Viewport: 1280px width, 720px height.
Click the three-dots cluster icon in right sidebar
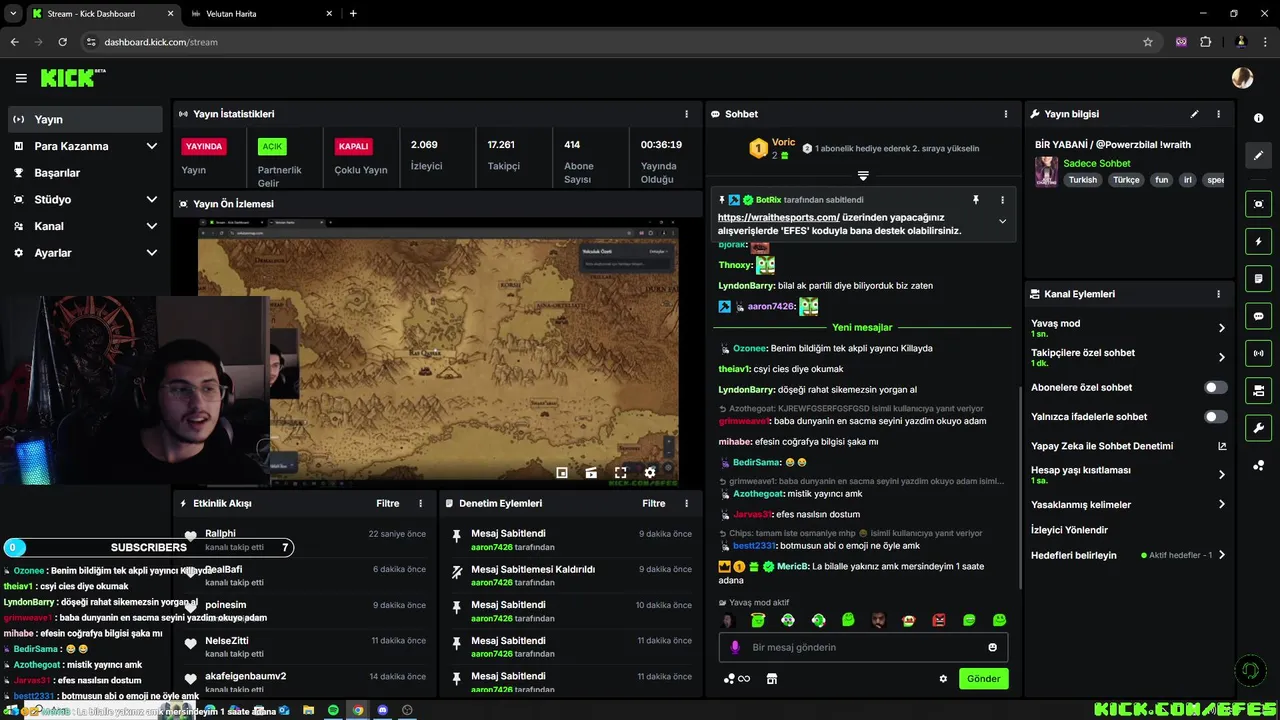(1258, 465)
